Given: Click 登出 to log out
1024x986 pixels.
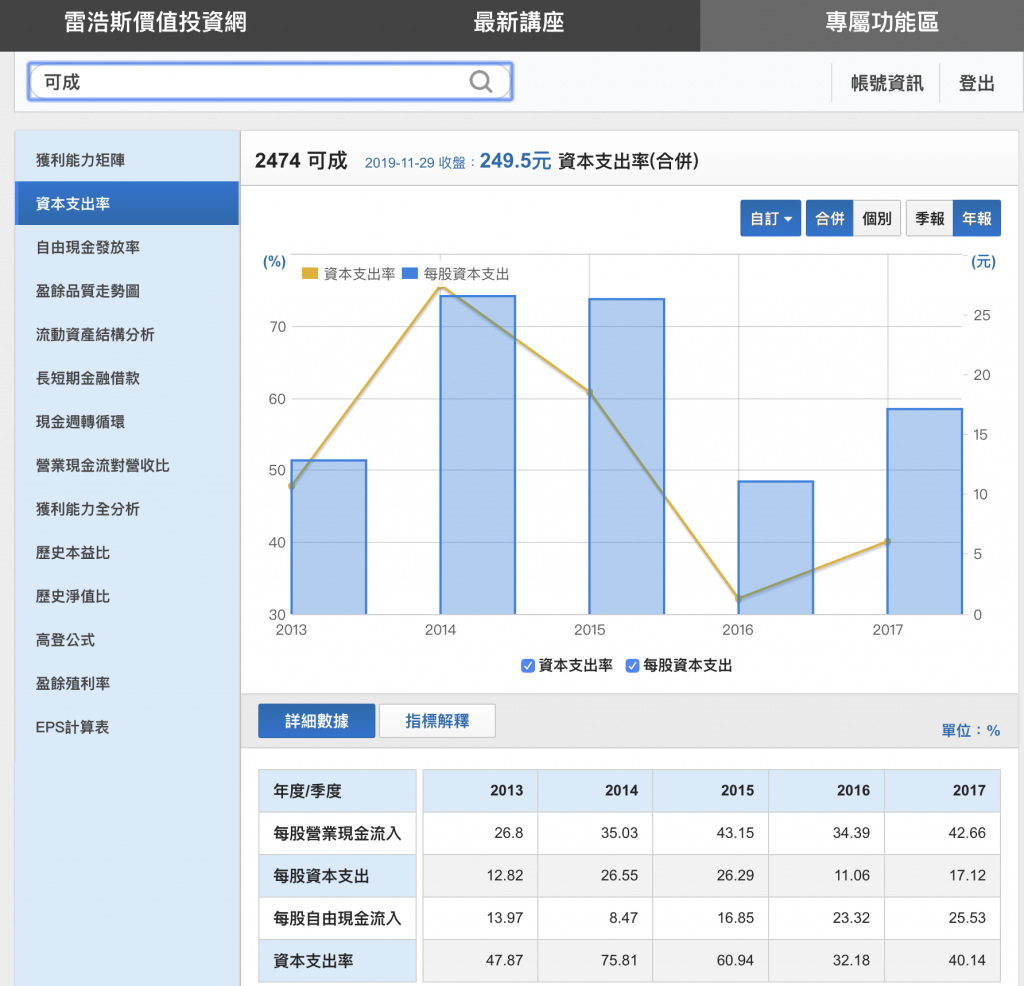Looking at the screenshot, I should [976, 83].
